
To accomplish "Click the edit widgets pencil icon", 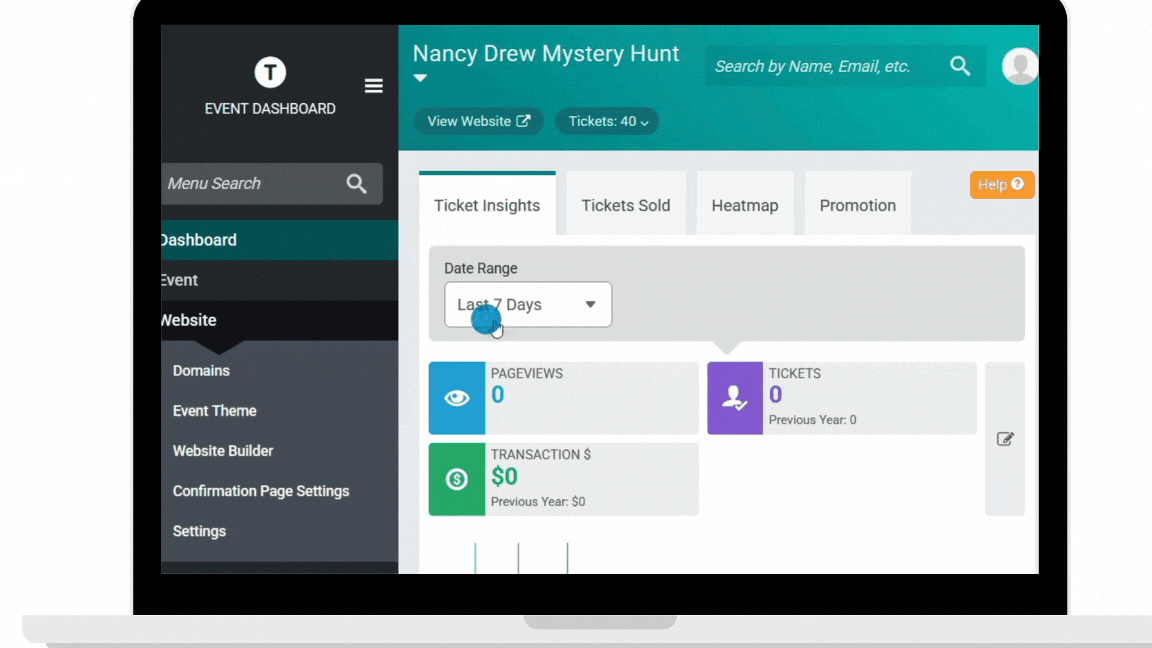I will [x=1004, y=439].
